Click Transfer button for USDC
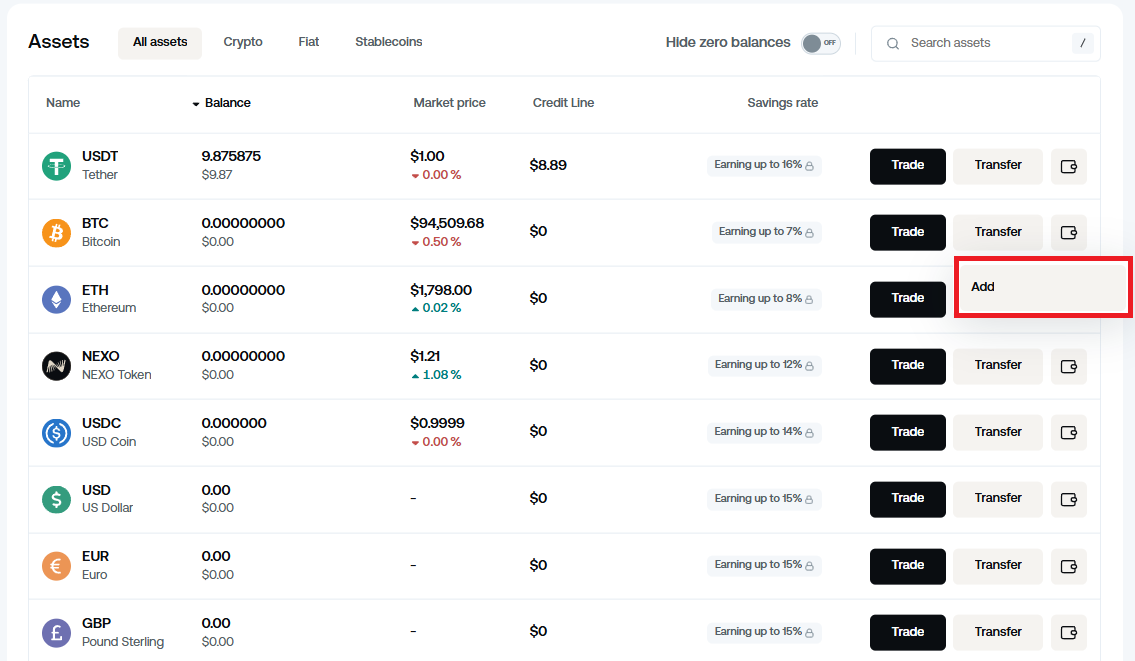The image size is (1135, 661). tap(997, 432)
